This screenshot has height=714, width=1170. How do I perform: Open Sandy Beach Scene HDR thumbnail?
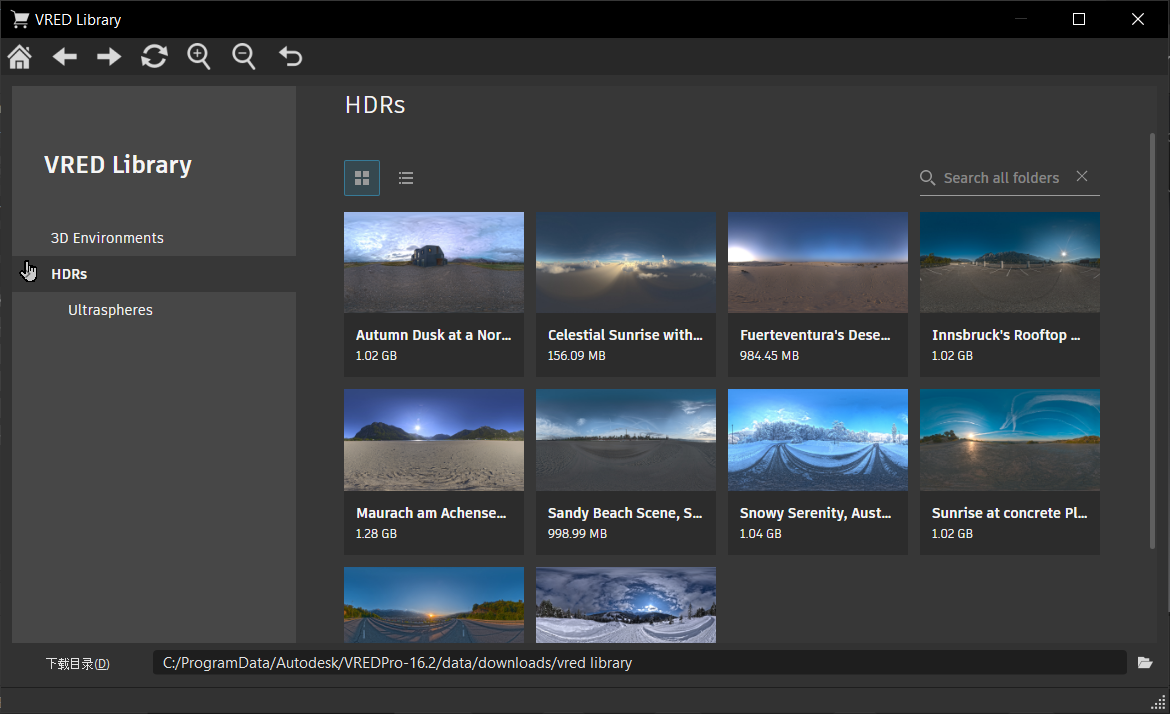625,440
